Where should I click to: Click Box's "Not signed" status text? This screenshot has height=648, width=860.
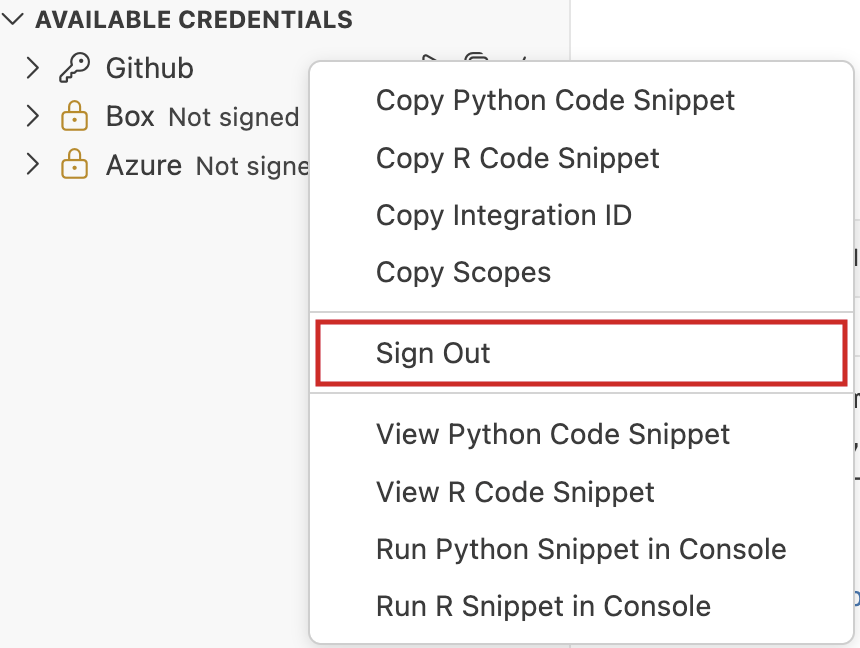pos(234,118)
